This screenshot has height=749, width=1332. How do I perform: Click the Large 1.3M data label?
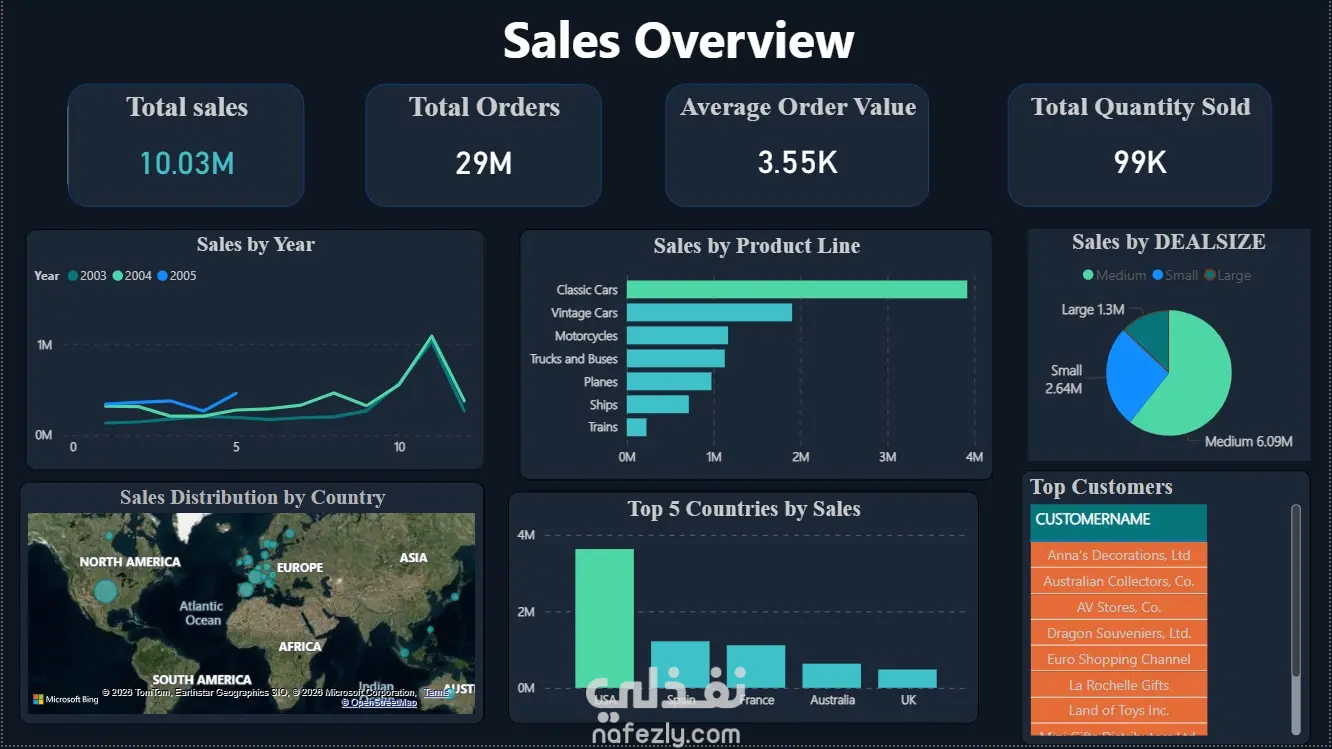pos(1093,310)
